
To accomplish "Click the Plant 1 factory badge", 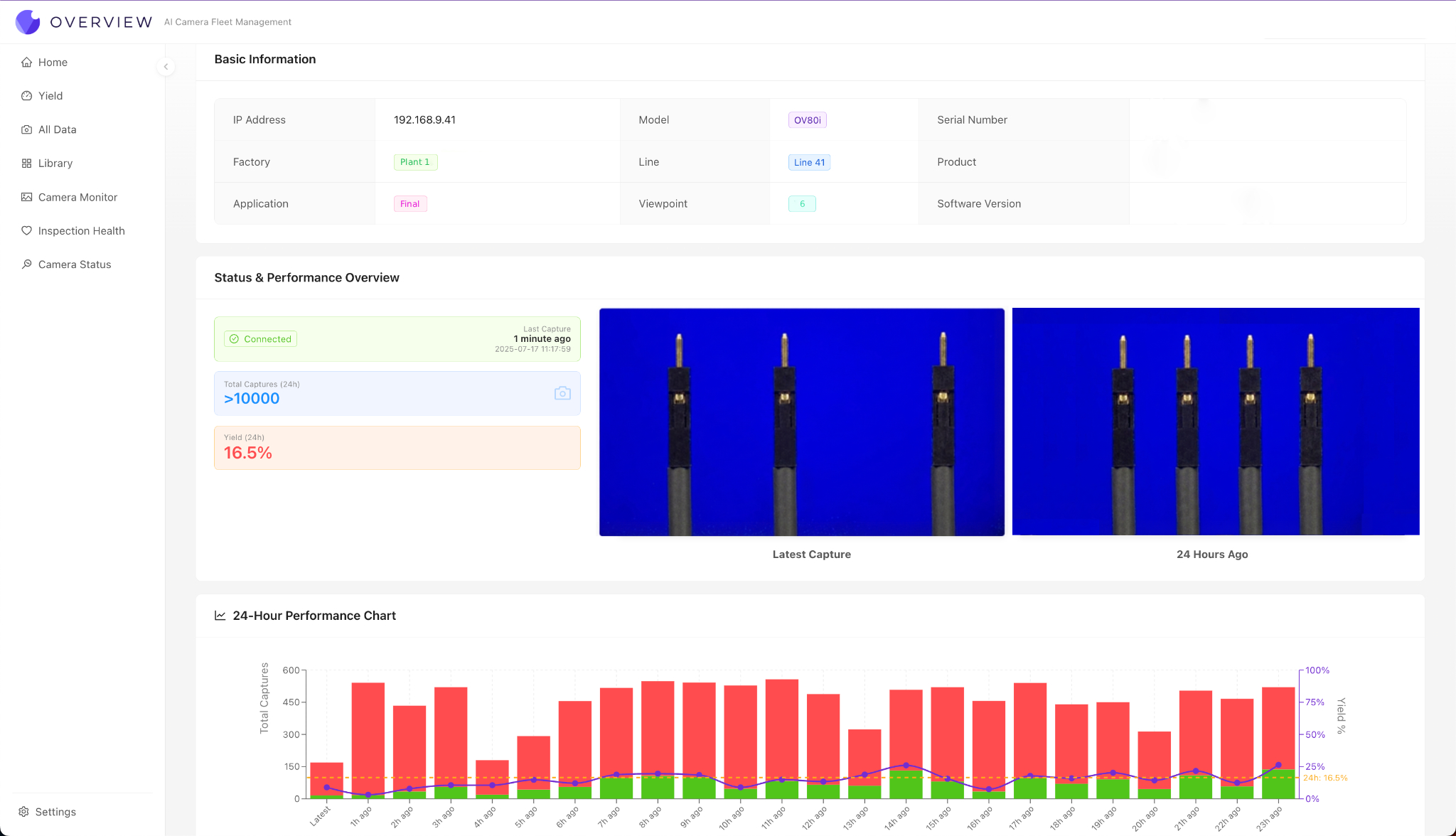I will [x=415, y=161].
